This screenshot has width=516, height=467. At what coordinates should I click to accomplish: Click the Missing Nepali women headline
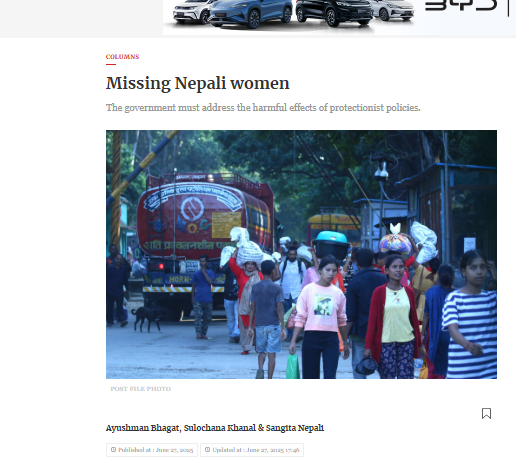coord(198,83)
